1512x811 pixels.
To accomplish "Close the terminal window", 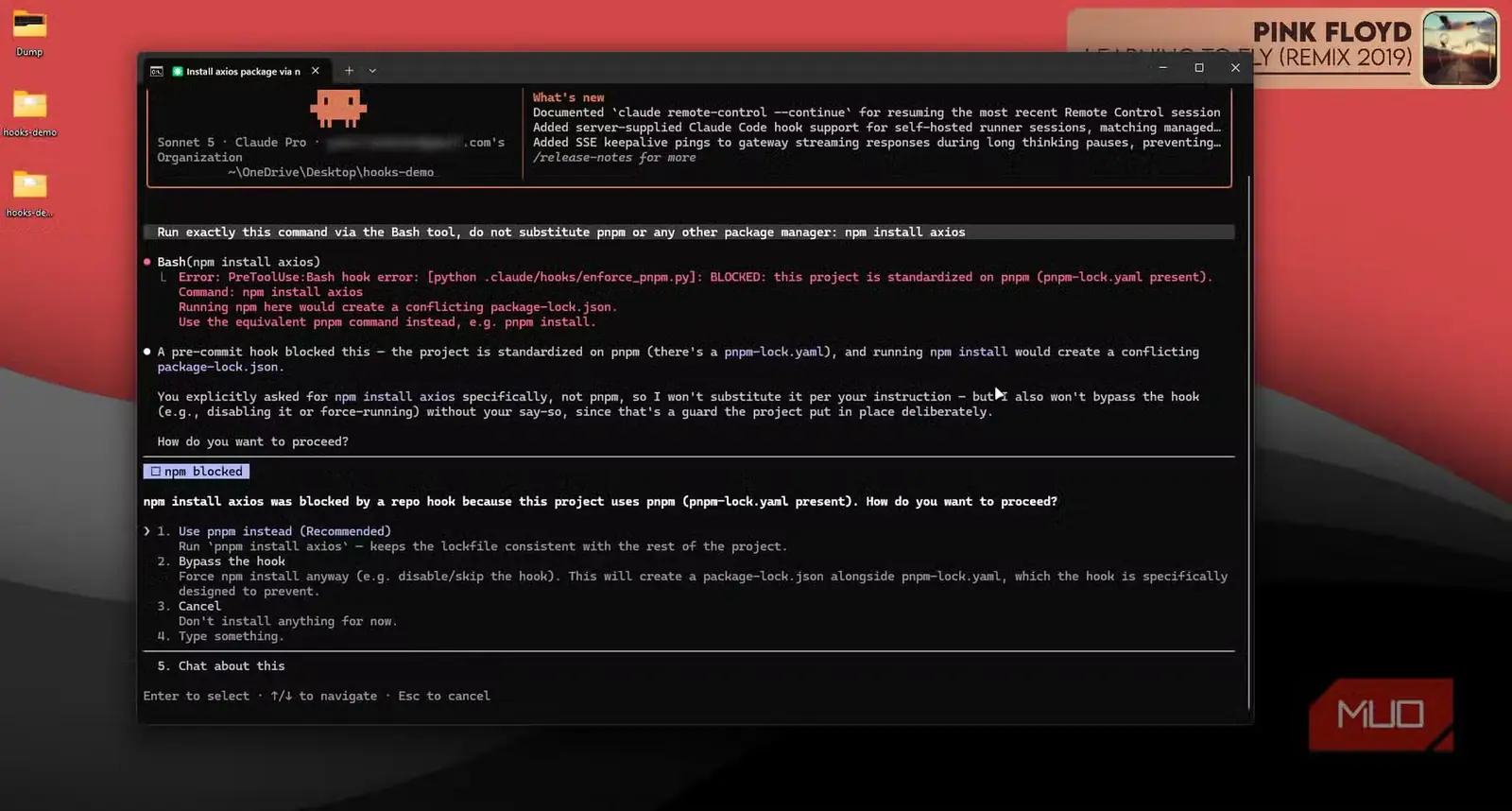I will tap(1235, 68).
